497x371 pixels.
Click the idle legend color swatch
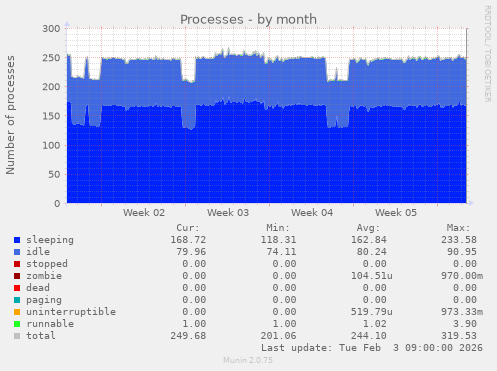point(17,252)
